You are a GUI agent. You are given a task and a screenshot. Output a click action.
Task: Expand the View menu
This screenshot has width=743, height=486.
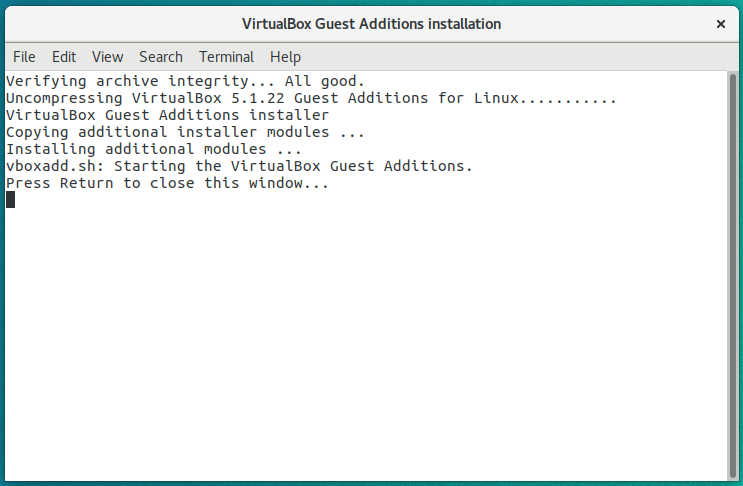pos(107,57)
